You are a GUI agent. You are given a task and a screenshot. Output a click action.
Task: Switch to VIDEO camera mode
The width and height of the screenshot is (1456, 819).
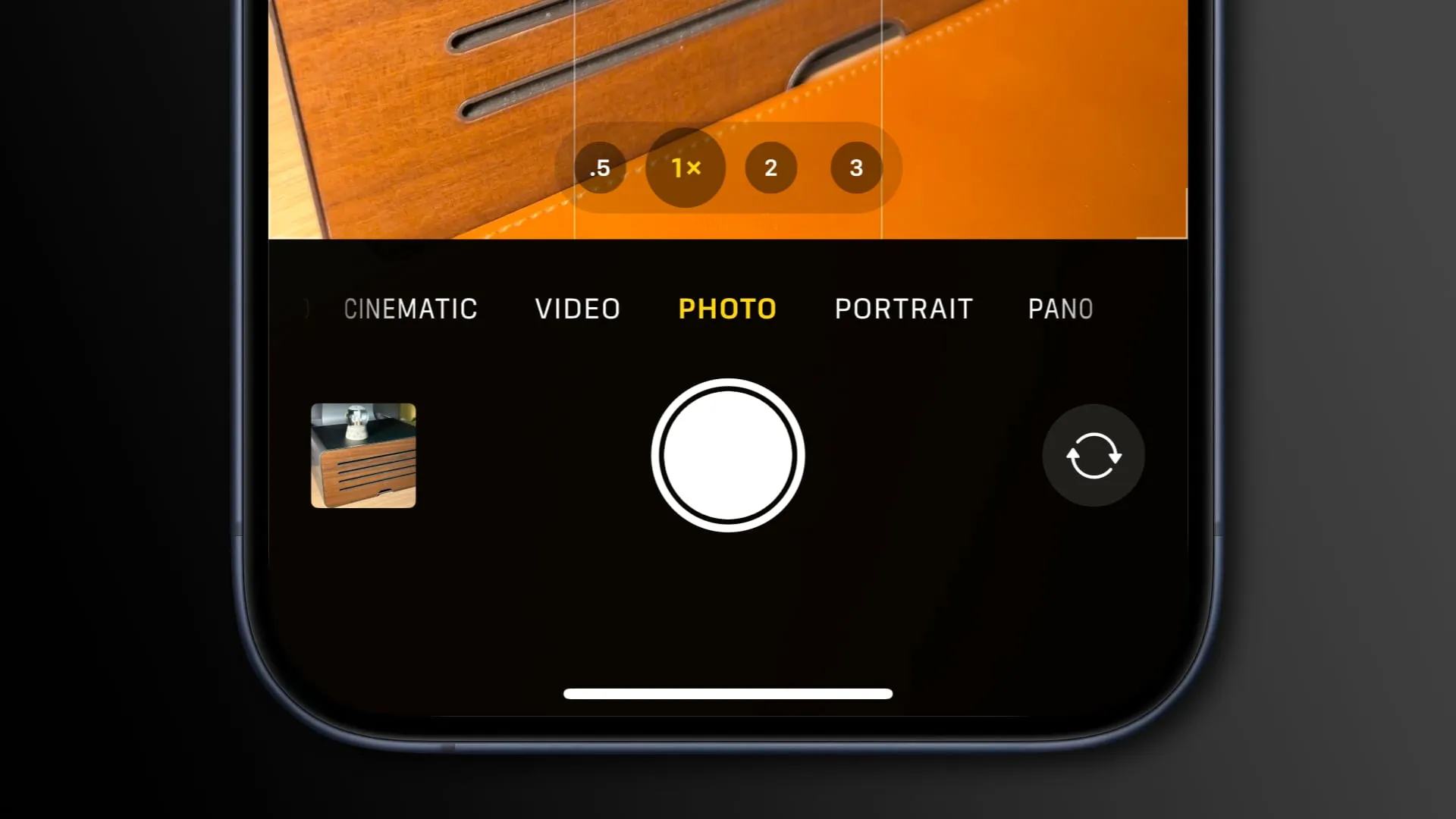pyautogui.click(x=577, y=308)
